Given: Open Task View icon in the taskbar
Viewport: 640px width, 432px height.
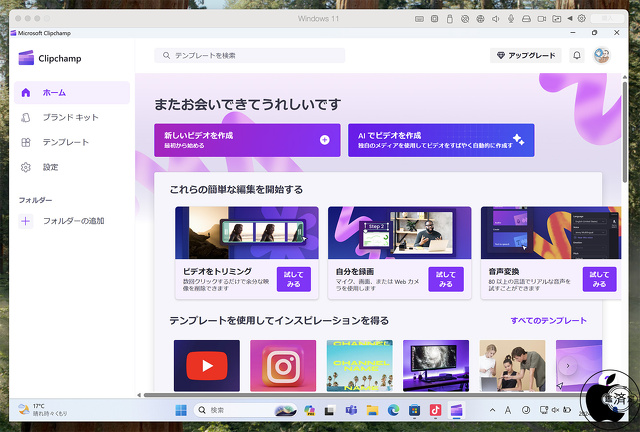Looking at the screenshot, I should click(x=330, y=410).
